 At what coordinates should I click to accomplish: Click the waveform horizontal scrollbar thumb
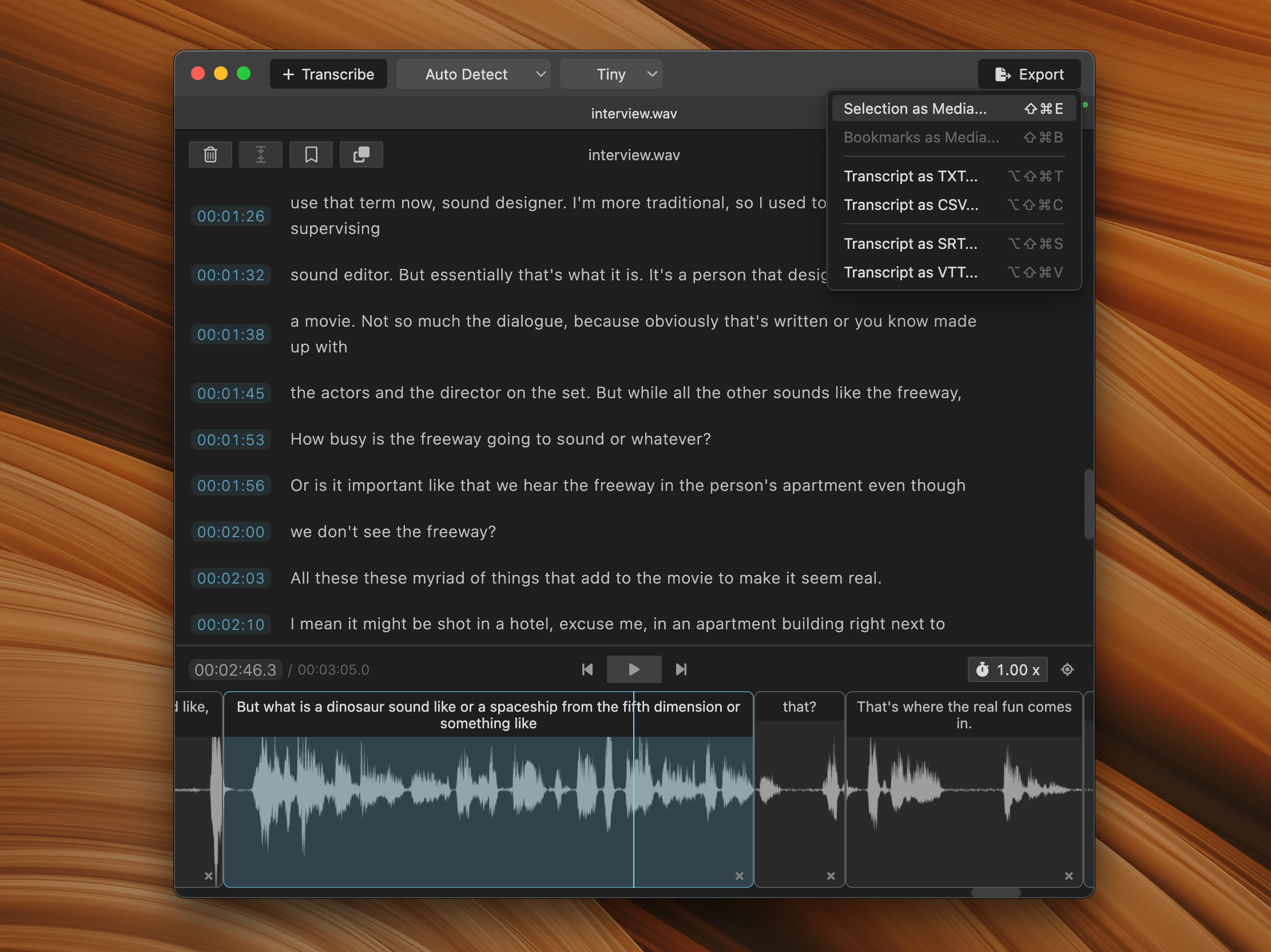(996, 892)
